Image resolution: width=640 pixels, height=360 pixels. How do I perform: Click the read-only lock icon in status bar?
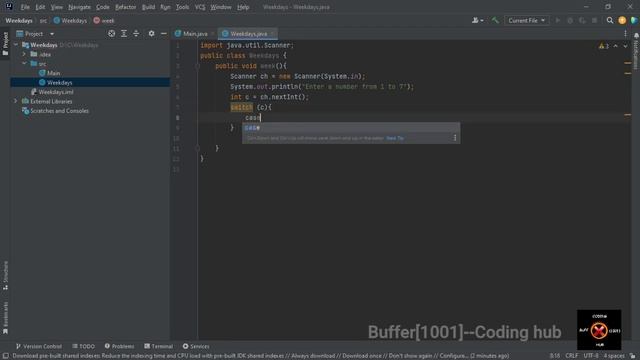click(633, 356)
